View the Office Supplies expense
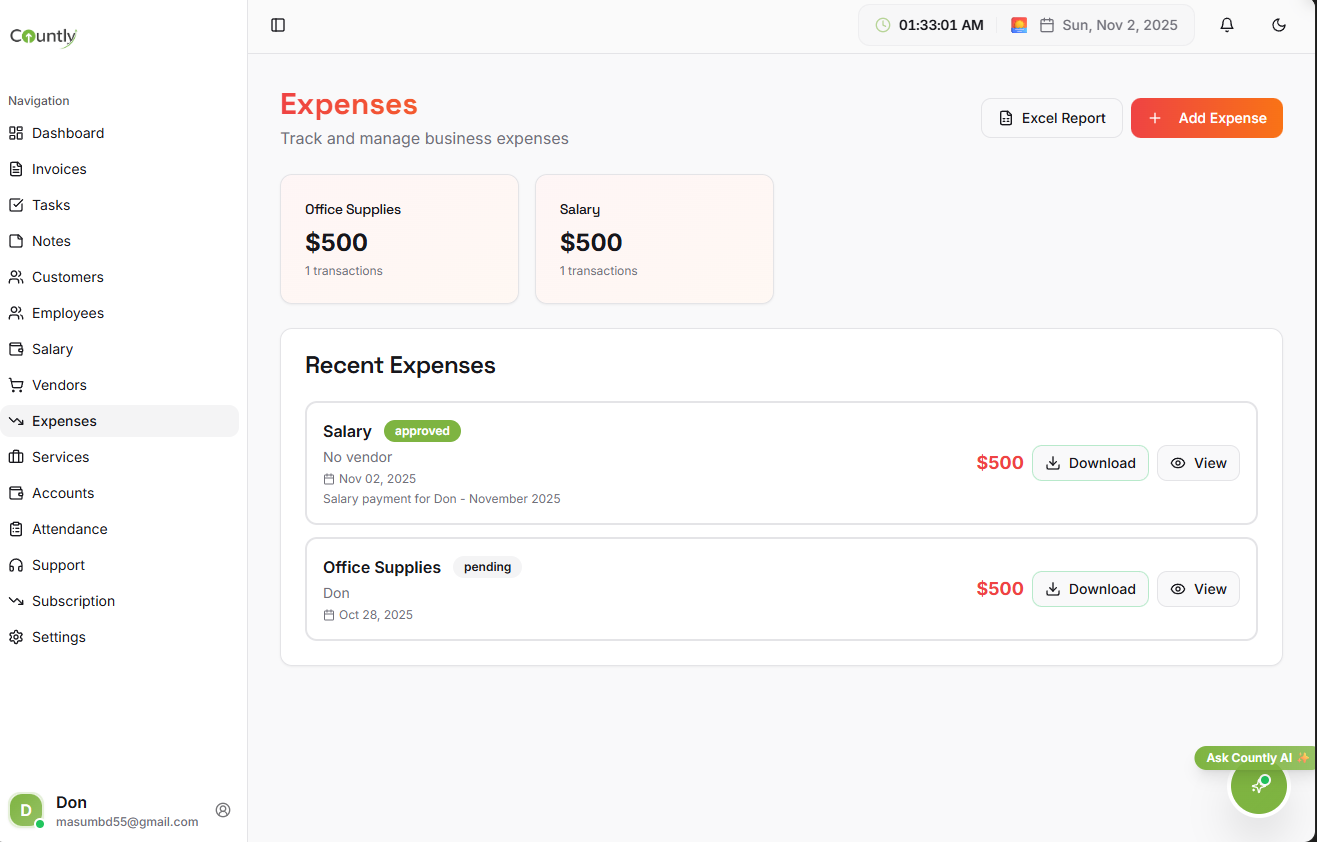Image resolution: width=1317 pixels, height=842 pixels. 1198,589
